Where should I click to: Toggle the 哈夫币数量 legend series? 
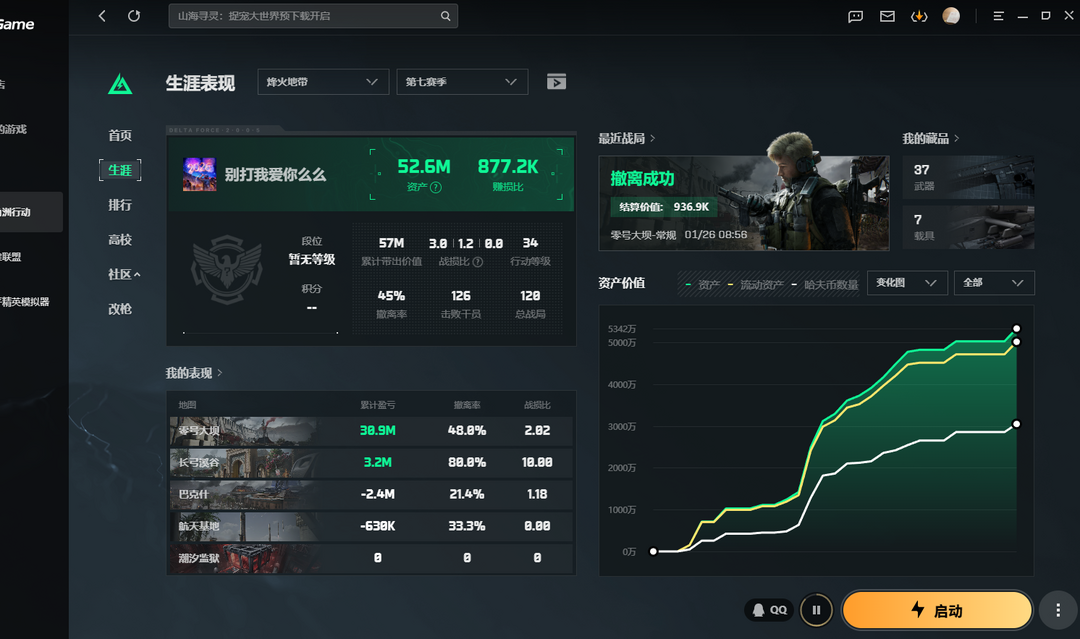click(825, 285)
